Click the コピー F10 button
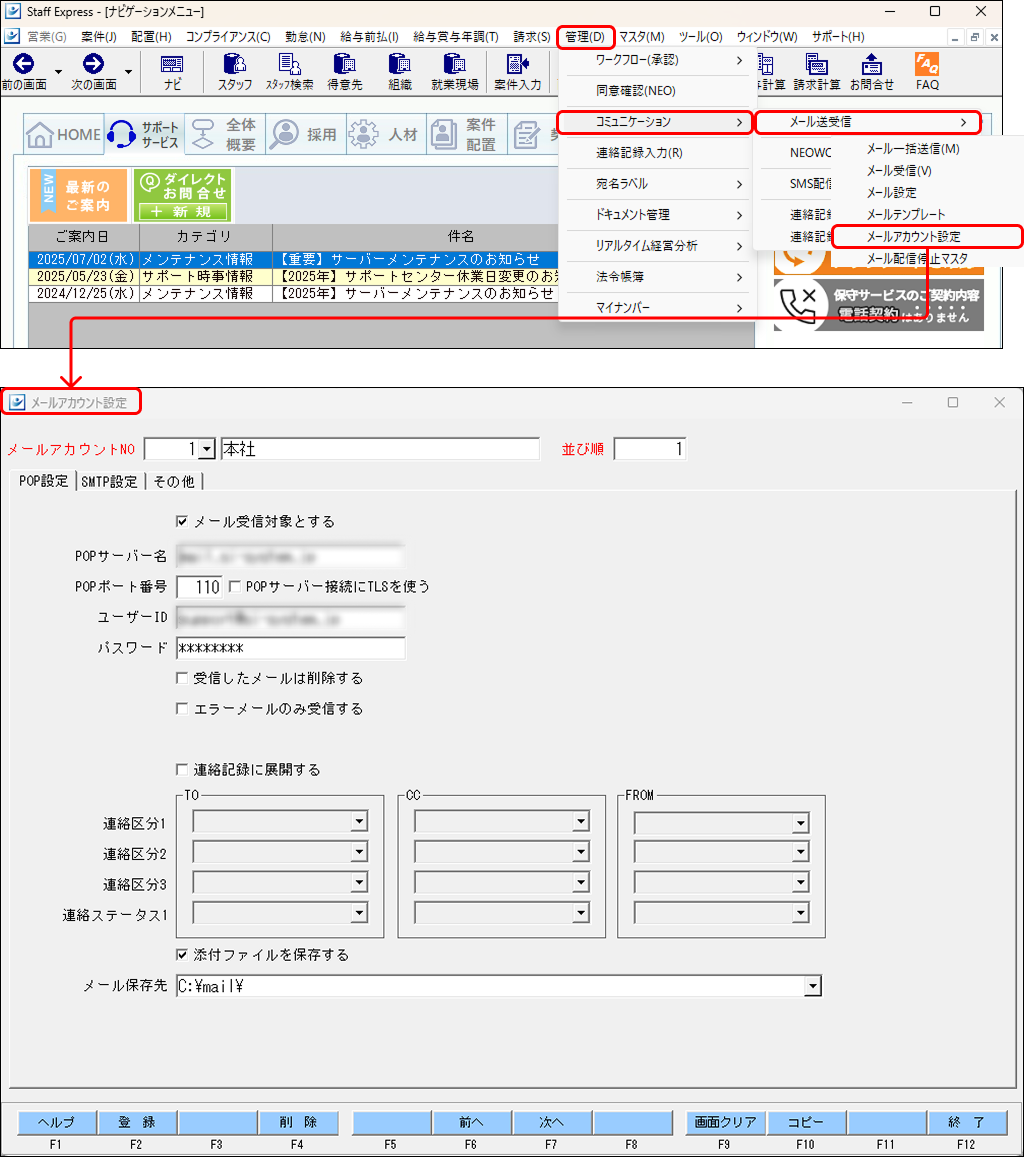 point(806,1122)
